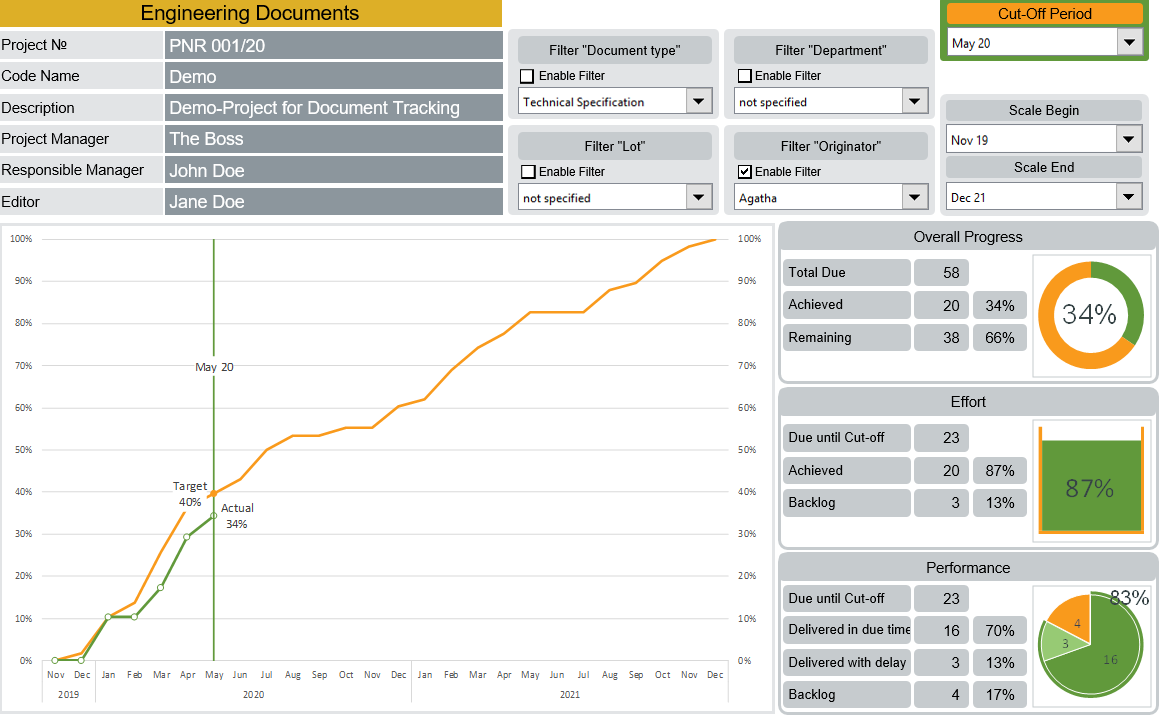Open the Technical Specification dropdown arrow
The image size is (1161, 717).
click(698, 101)
